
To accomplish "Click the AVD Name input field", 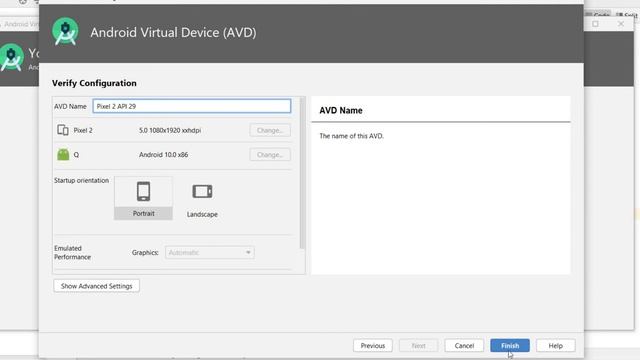I will tap(192, 106).
